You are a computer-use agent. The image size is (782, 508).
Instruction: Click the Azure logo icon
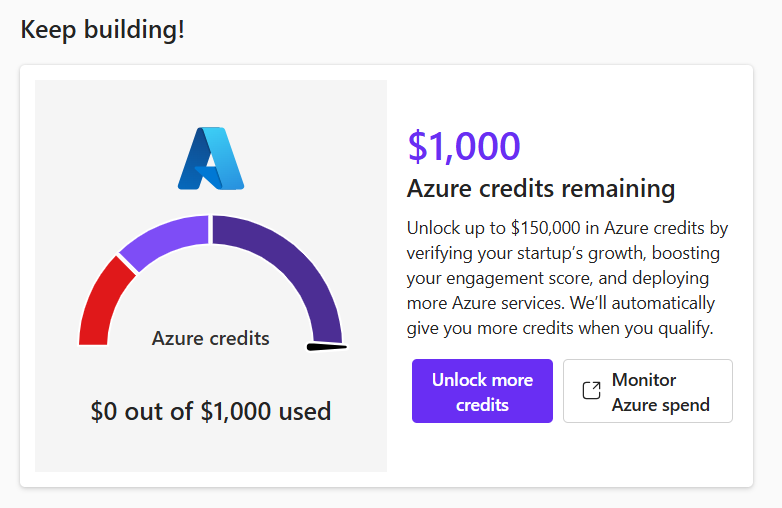tap(210, 159)
